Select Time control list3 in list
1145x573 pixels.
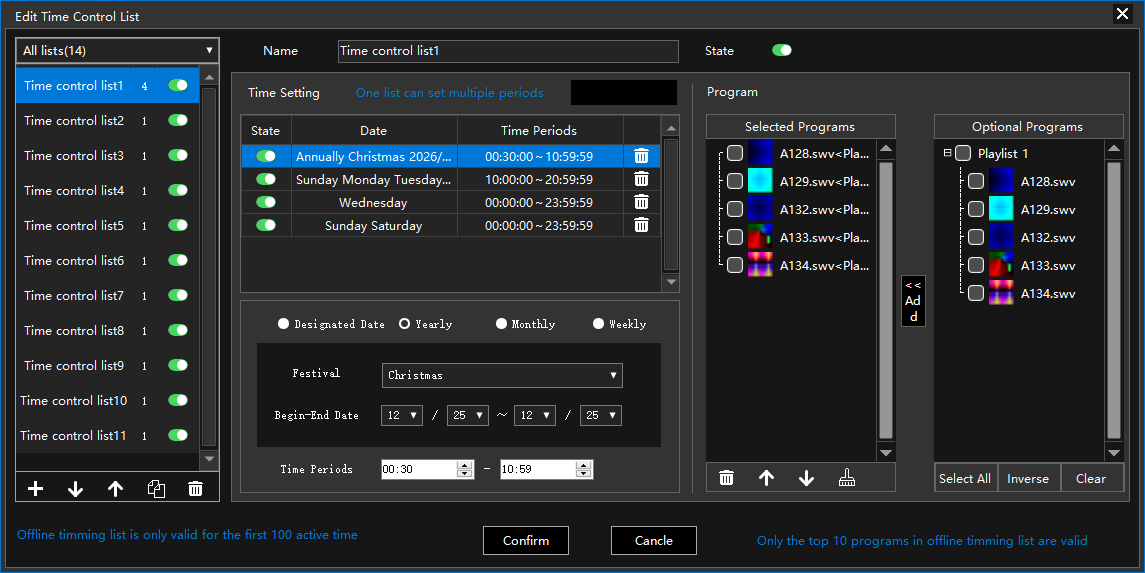click(107, 155)
